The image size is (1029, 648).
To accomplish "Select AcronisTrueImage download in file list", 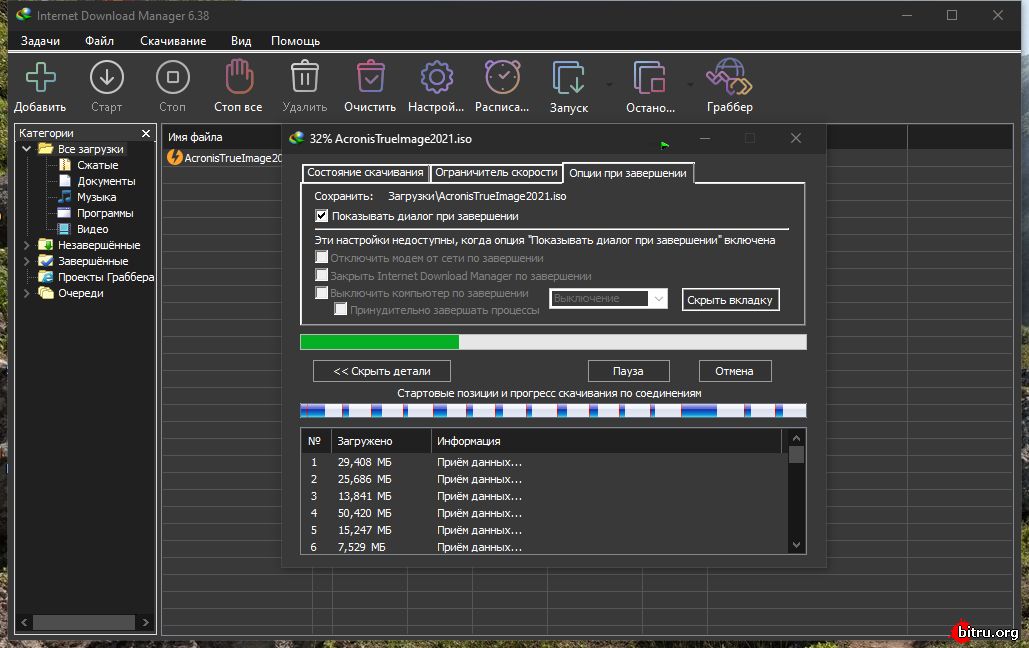I will [224, 158].
